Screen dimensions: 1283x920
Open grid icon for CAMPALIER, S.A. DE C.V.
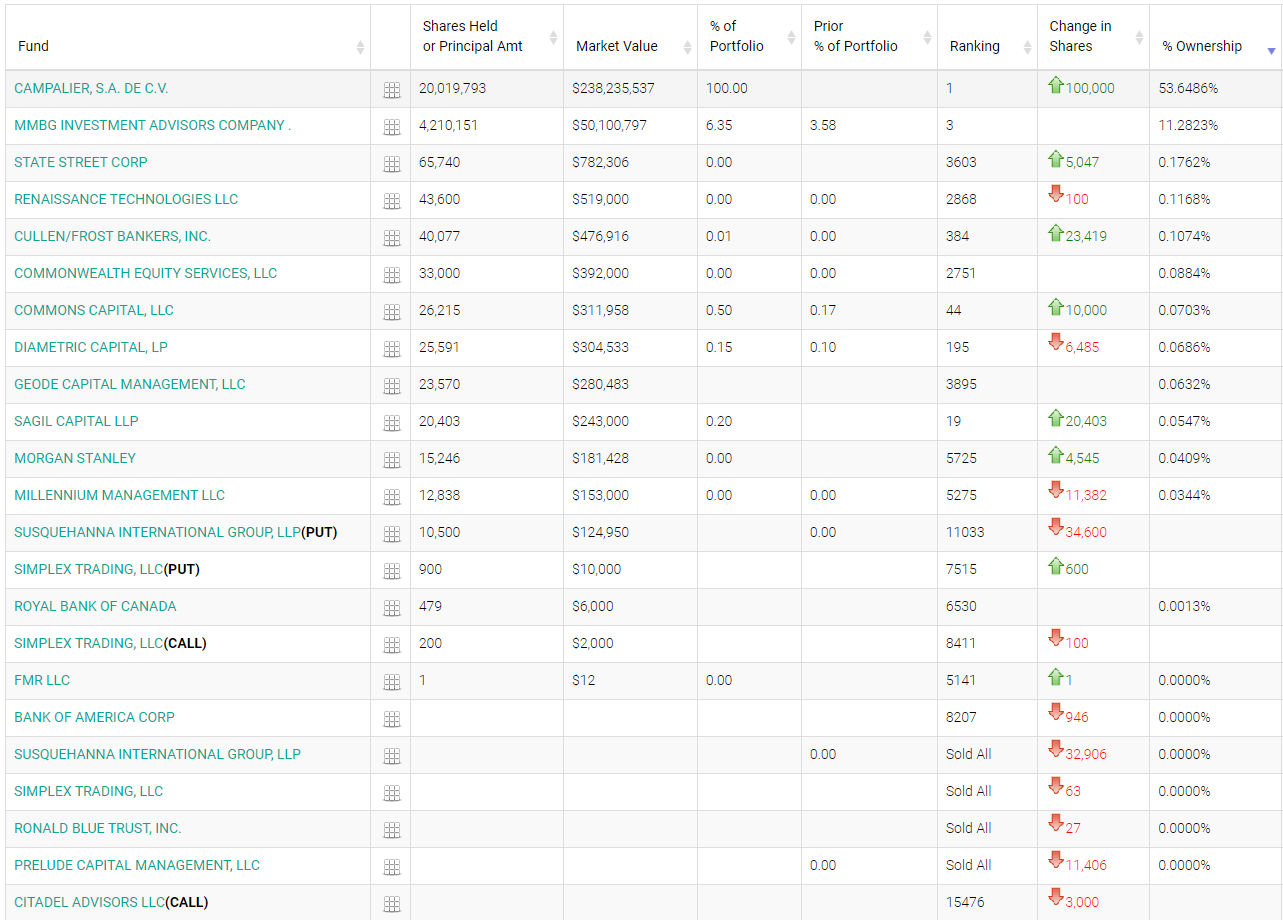coord(392,90)
